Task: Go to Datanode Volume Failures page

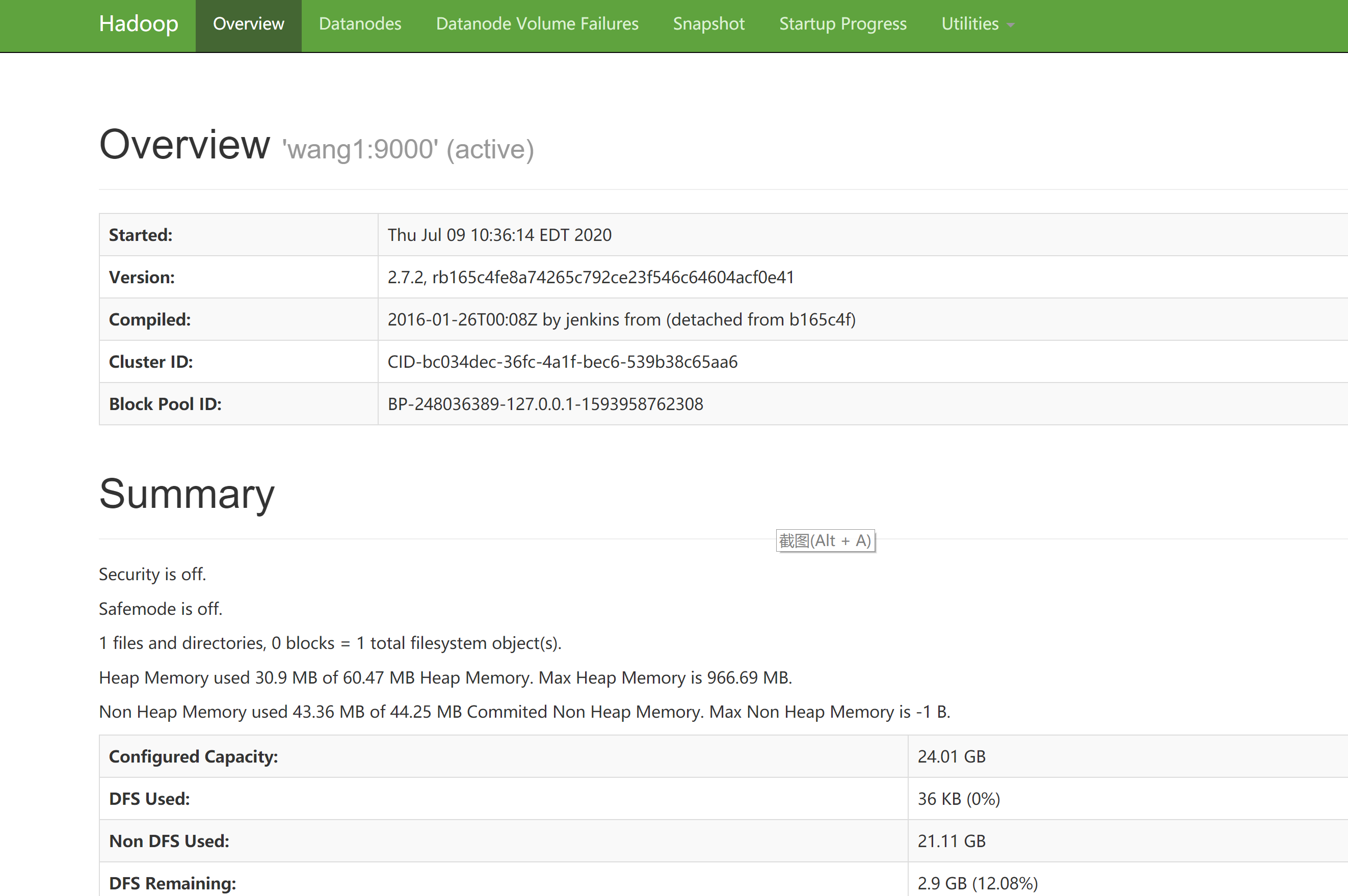Action: (537, 24)
